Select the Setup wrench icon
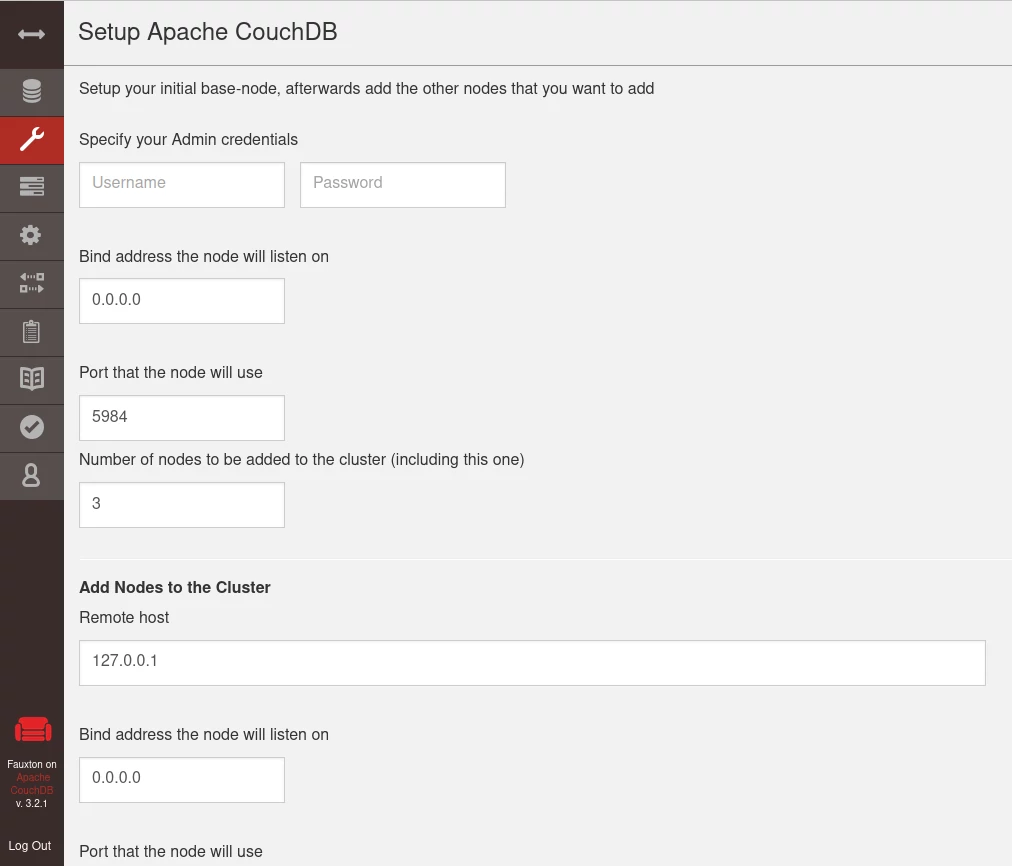The width and height of the screenshot is (1012, 866). coord(31,140)
